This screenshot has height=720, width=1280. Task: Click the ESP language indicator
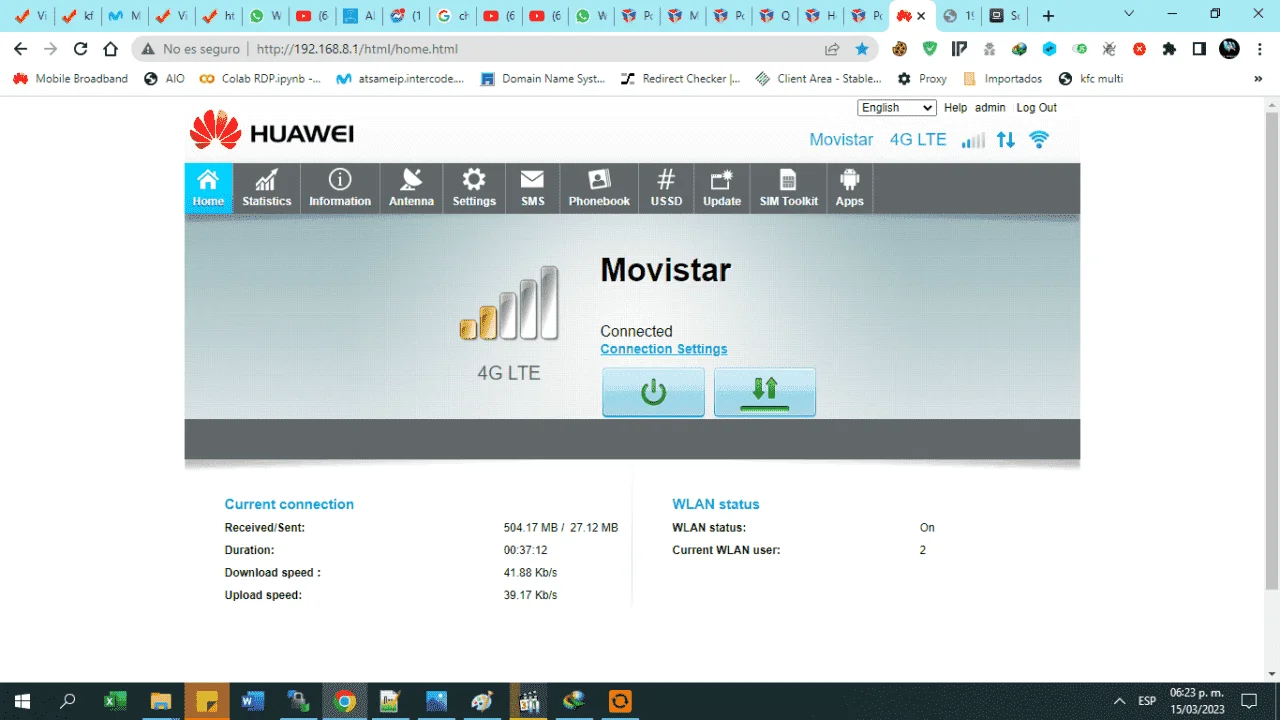coord(1147,701)
